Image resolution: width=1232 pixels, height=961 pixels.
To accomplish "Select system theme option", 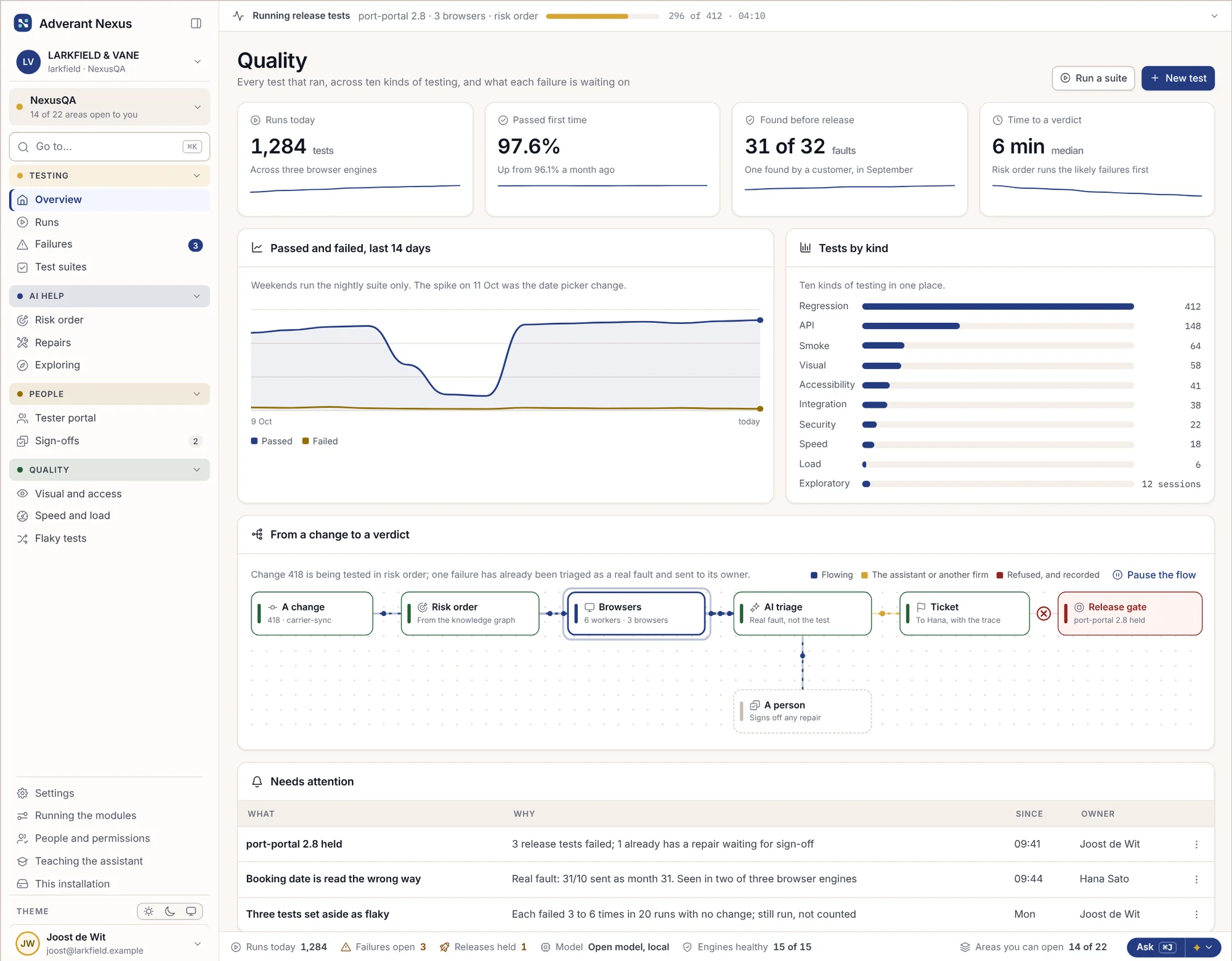I will click(x=191, y=911).
